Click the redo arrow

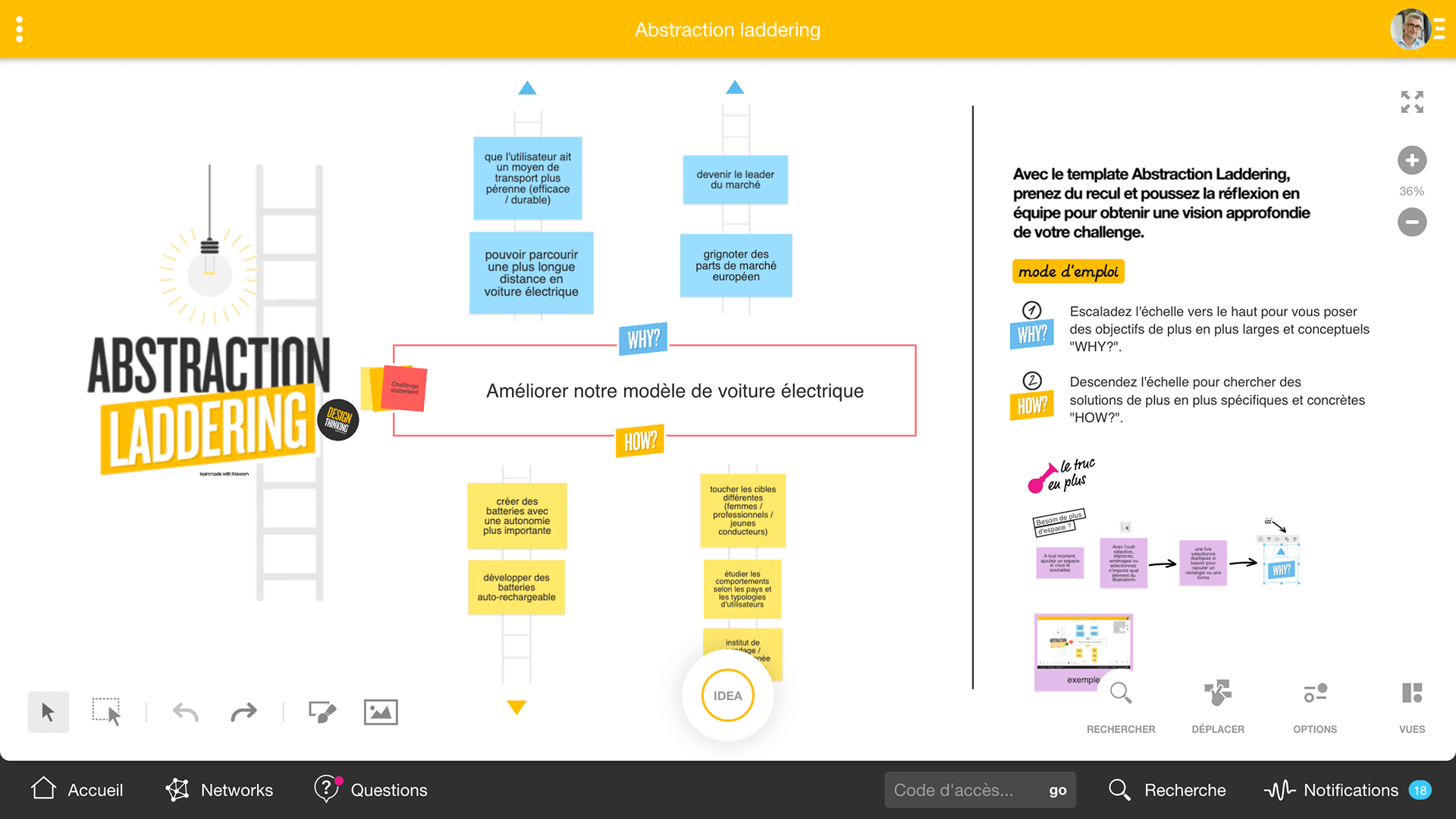(243, 712)
